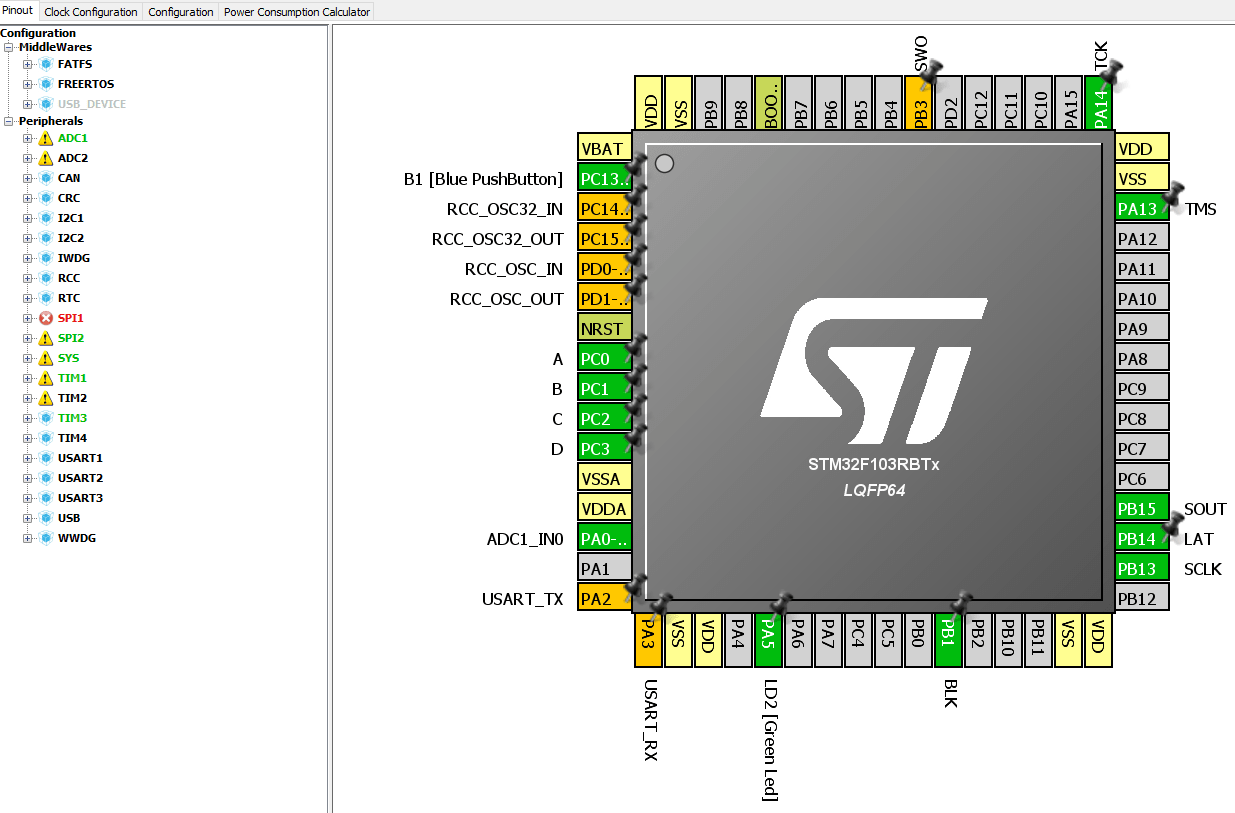Screen dimensions: 1235x813
Task: Click pin PB3 labeled SWO
Action: [x=918, y=103]
